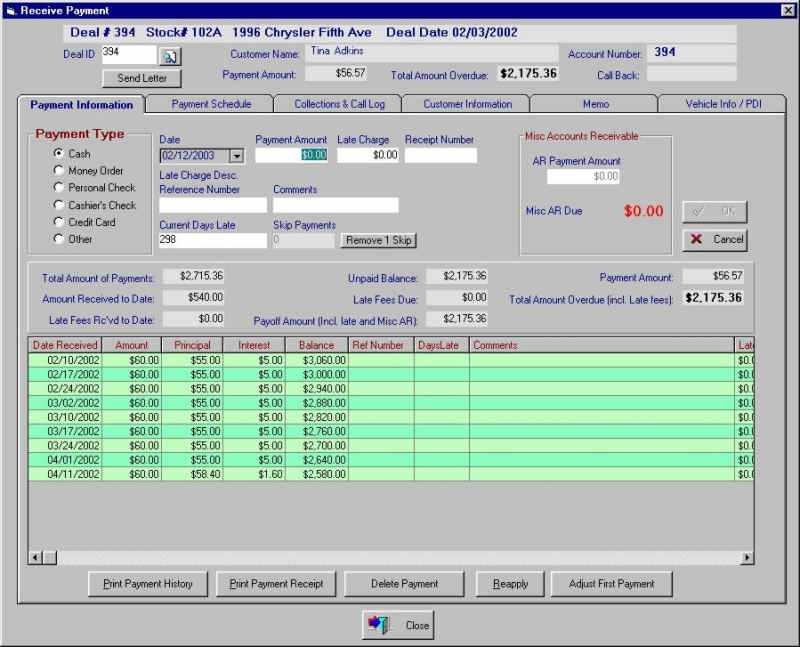Click the Close button with door icon
Viewport: 800px width, 647px height.
coord(398,625)
